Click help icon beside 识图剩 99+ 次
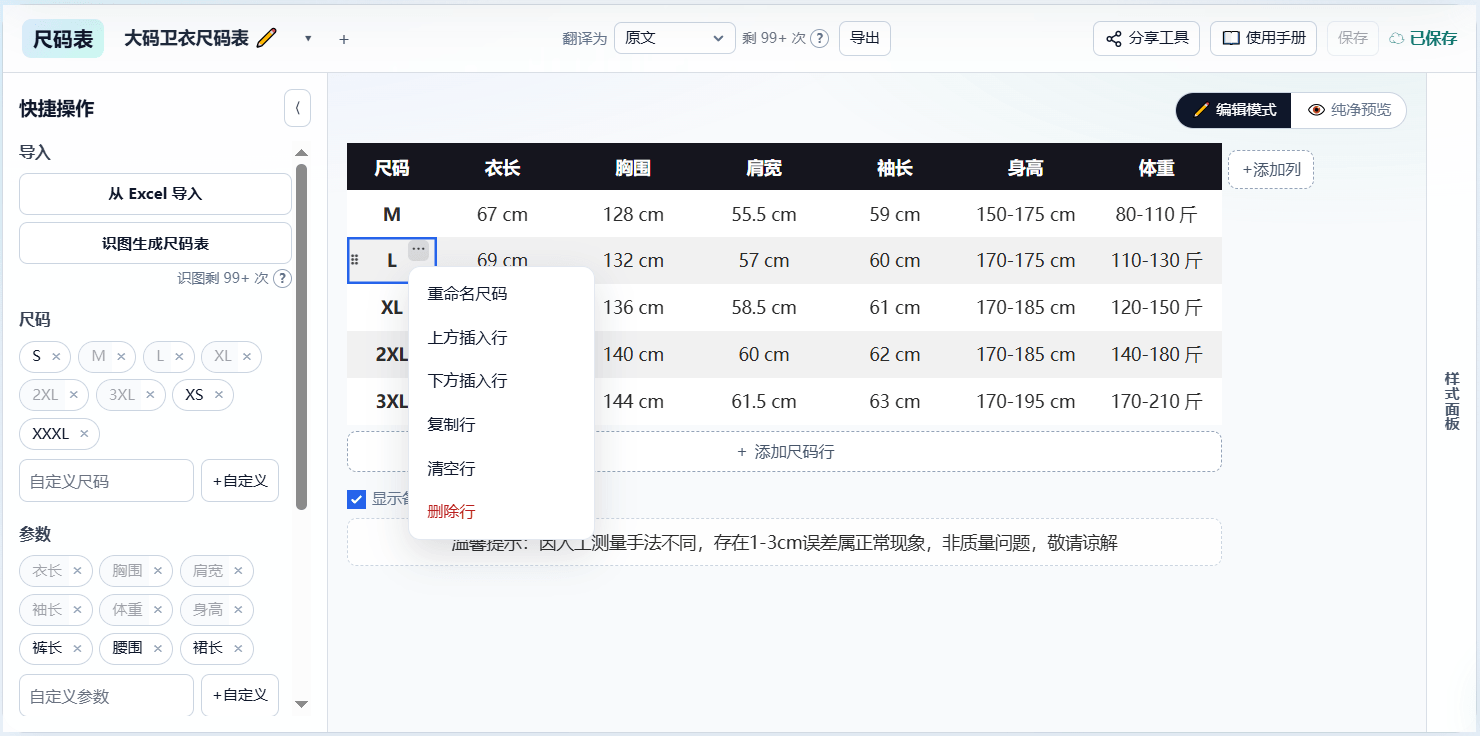Viewport: 1480px width, 736px height. click(x=283, y=278)
